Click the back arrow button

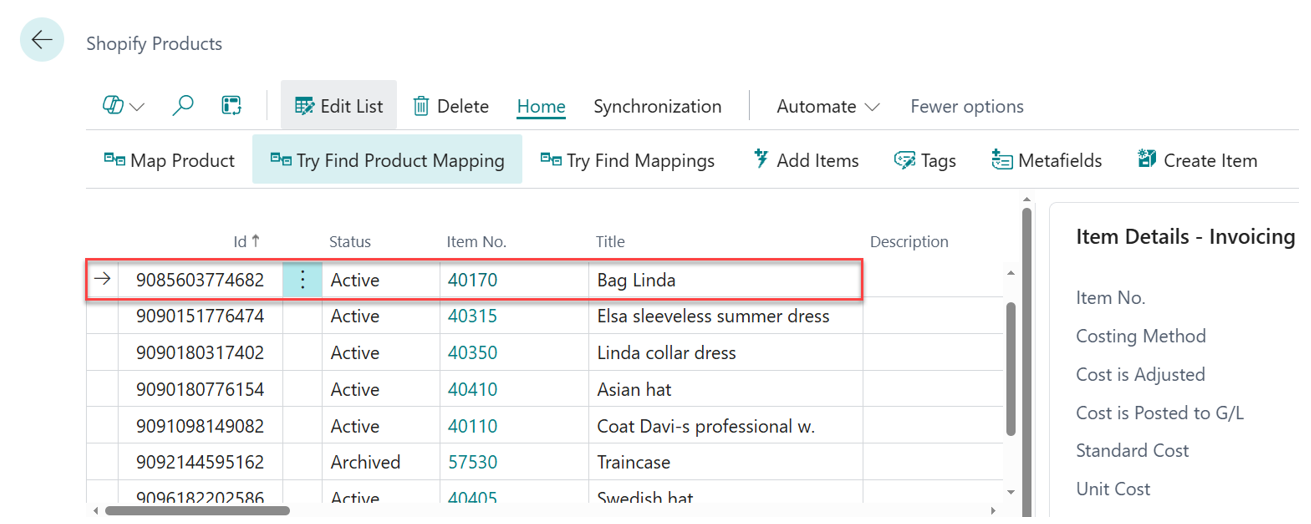coord(42,40)
